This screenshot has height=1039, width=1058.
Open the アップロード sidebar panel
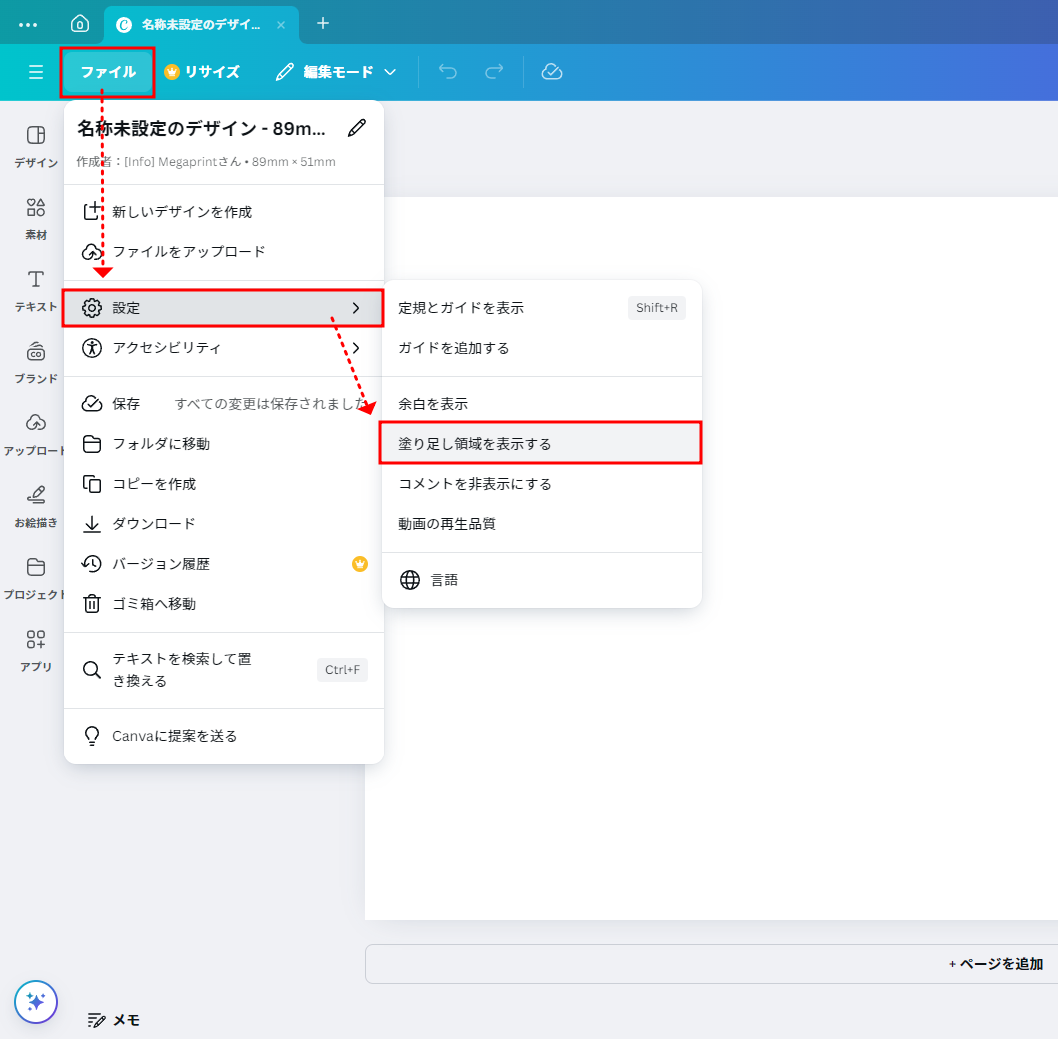pyautogui.click(x=34, y=434)
